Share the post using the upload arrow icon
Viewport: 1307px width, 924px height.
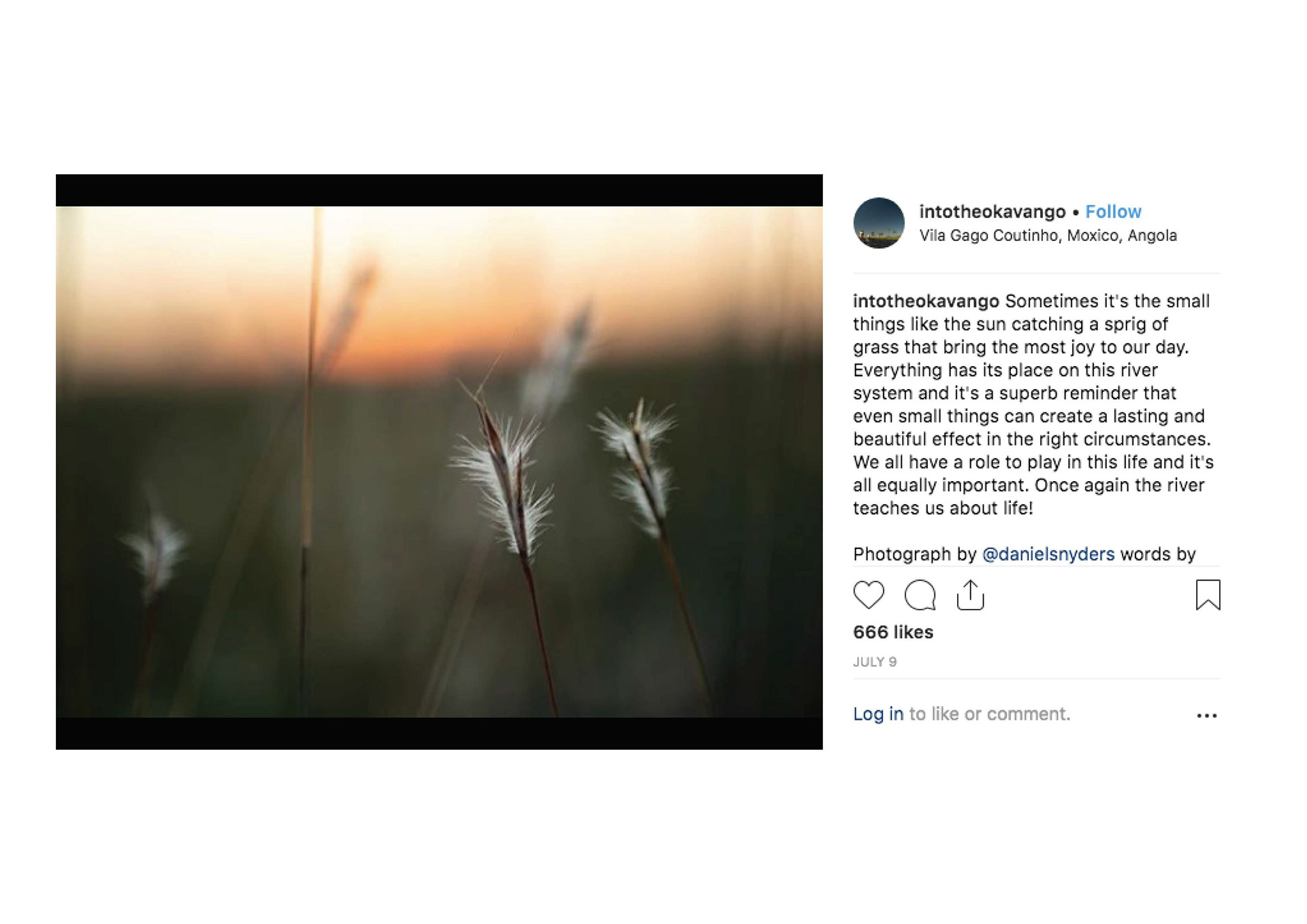970,595
